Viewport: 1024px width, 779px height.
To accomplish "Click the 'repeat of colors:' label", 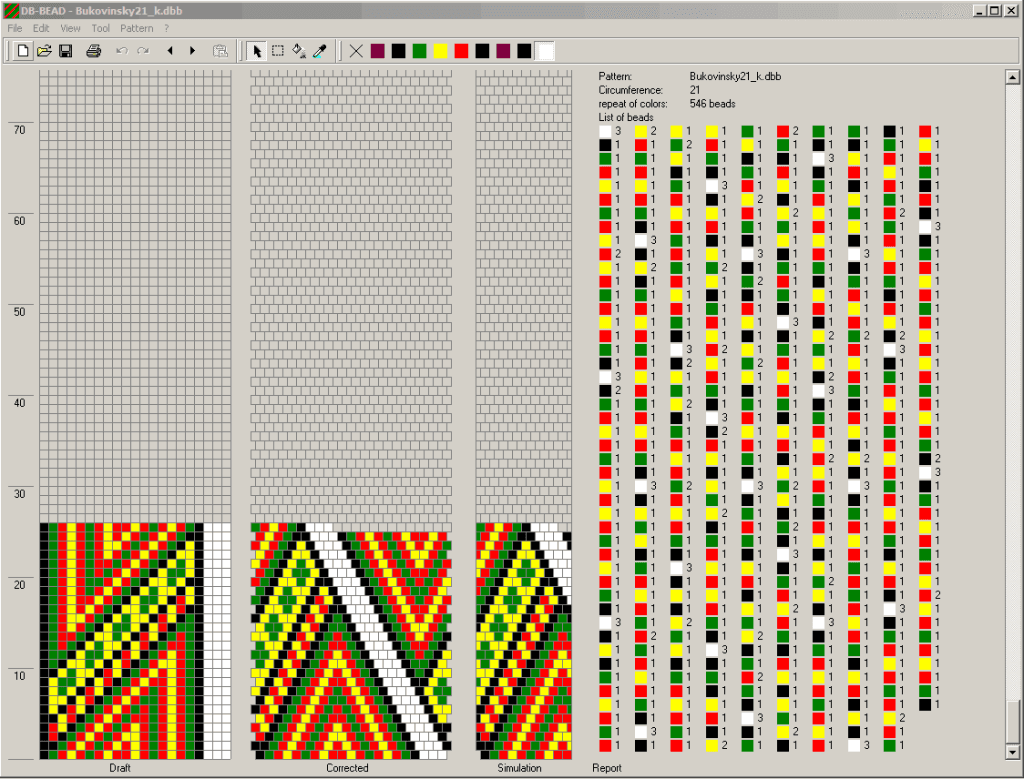I will 633,104.
